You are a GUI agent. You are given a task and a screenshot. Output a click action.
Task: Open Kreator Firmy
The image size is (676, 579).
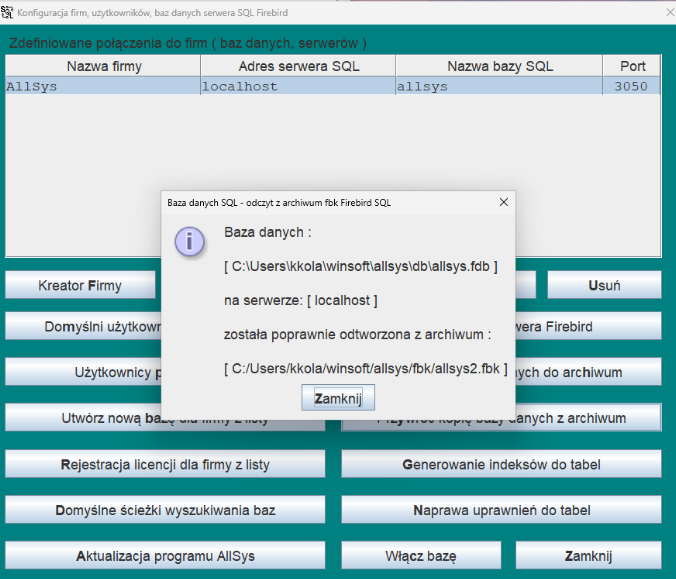80,285
